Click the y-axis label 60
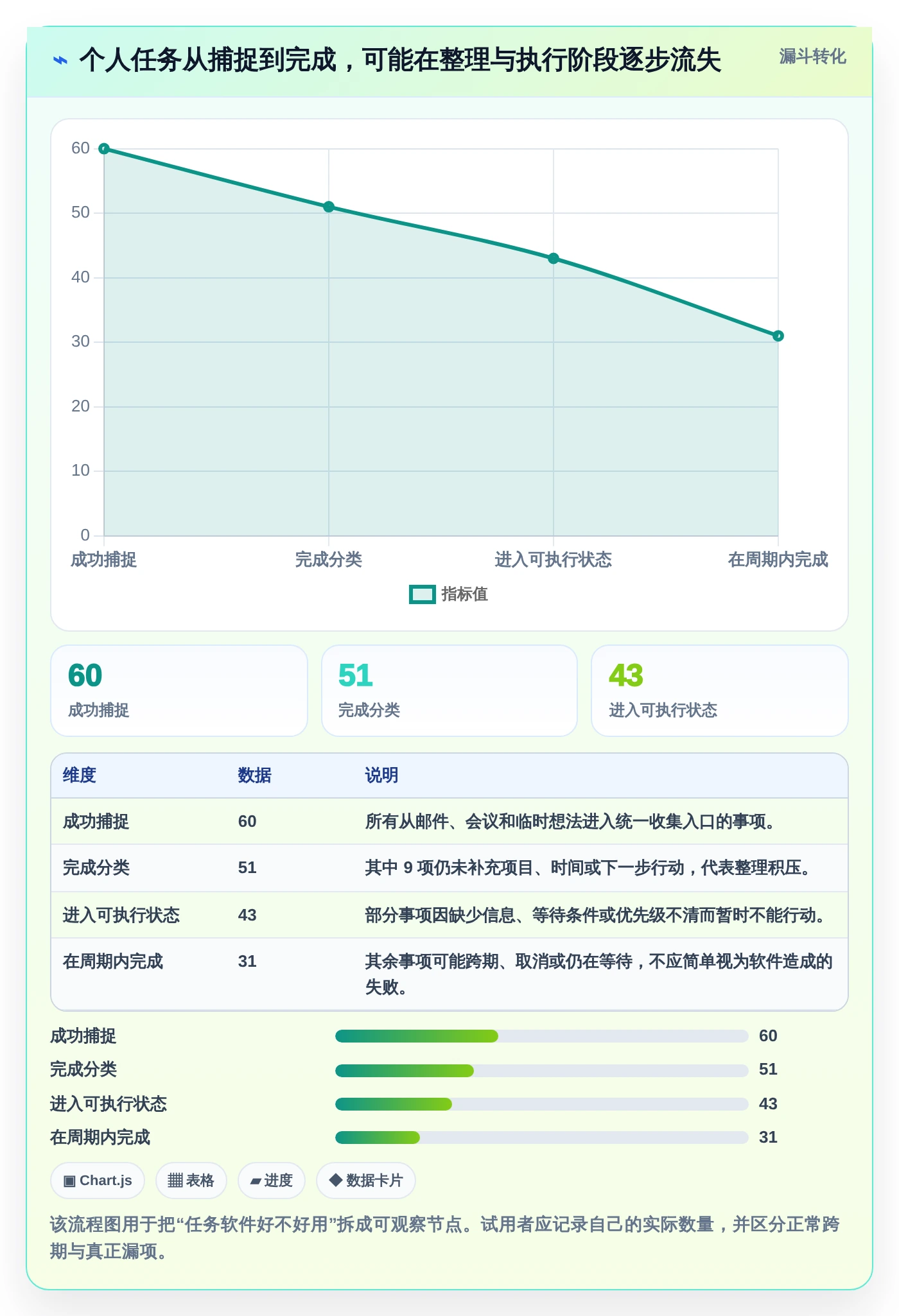 pos(80,148)
